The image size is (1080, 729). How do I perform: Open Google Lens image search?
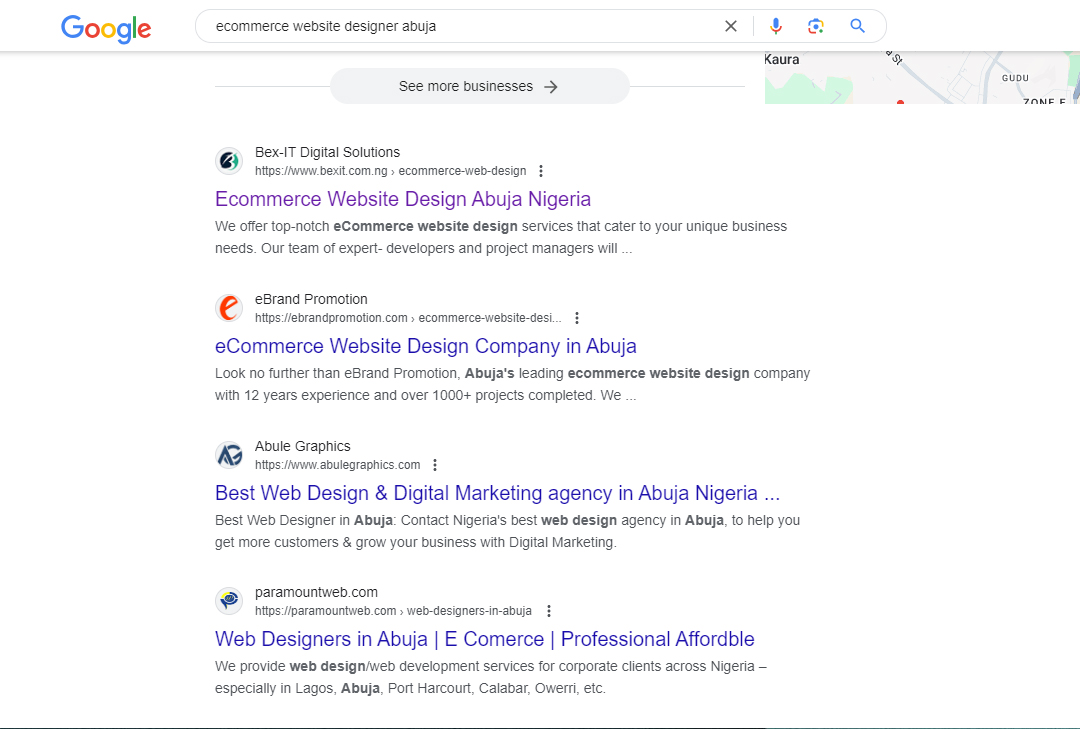point(816,26)
